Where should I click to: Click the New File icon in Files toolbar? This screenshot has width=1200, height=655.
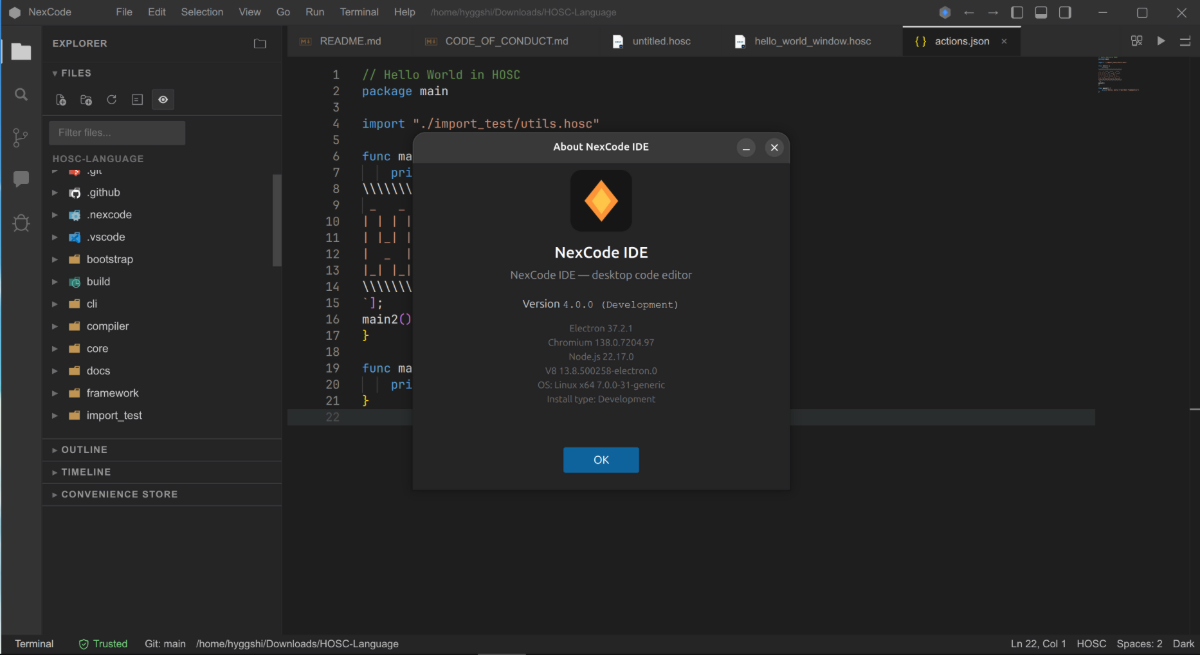pyautogui.click(x=61, y=100)
